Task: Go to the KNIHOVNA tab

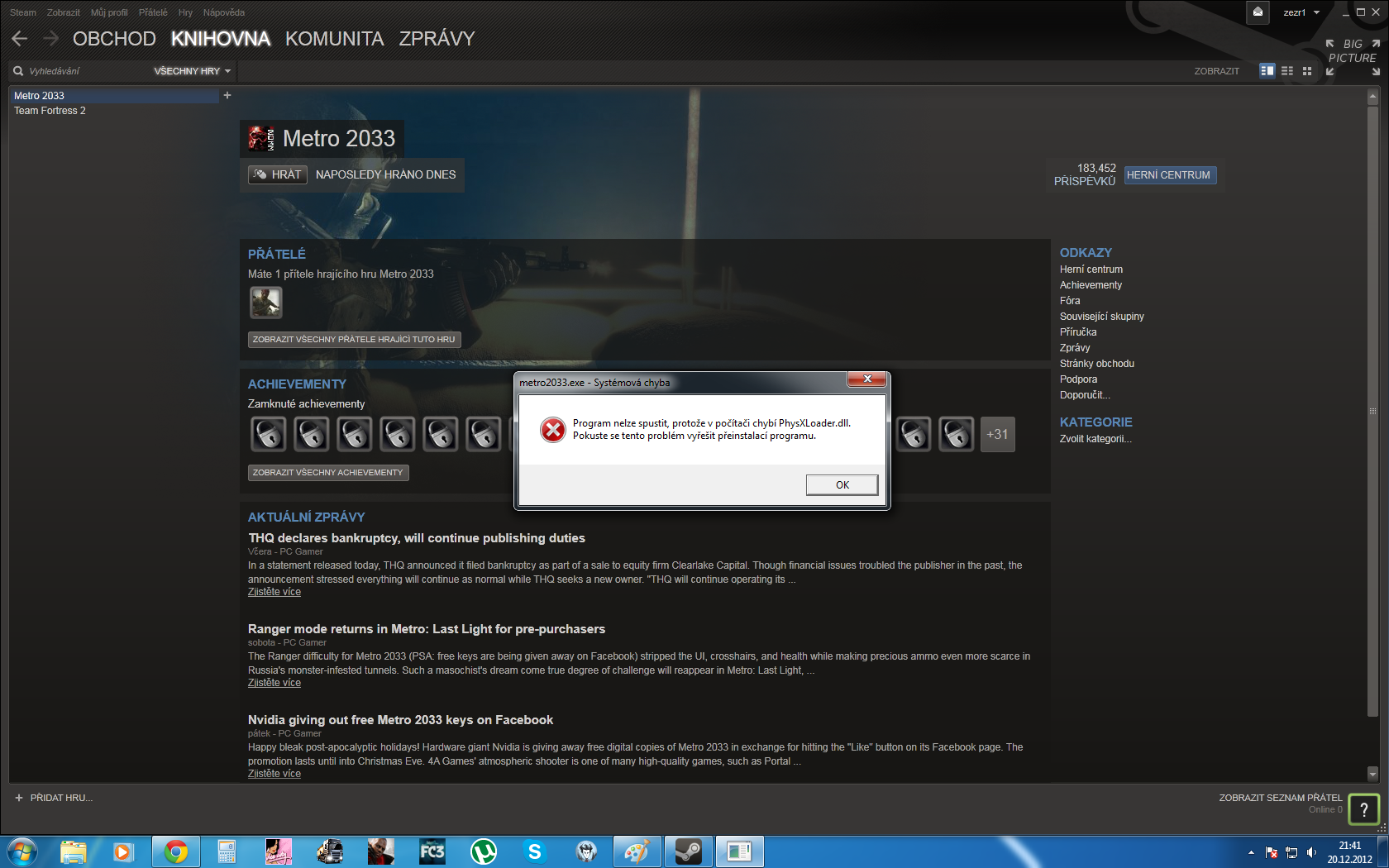Action: (x=221, y=39)
